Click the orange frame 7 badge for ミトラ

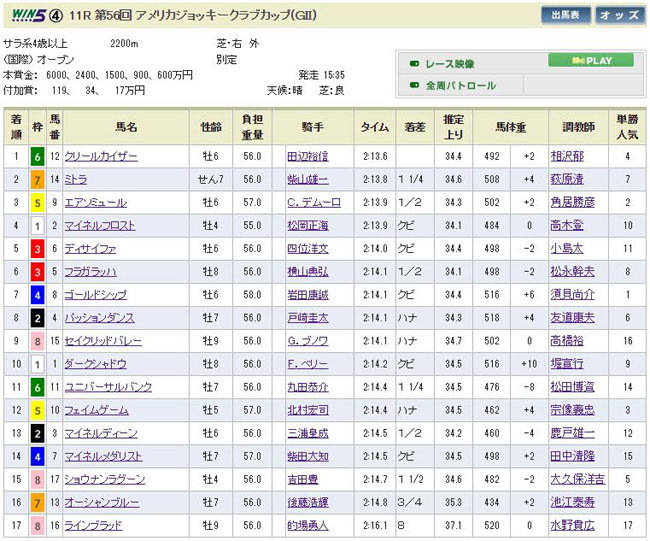37,179
